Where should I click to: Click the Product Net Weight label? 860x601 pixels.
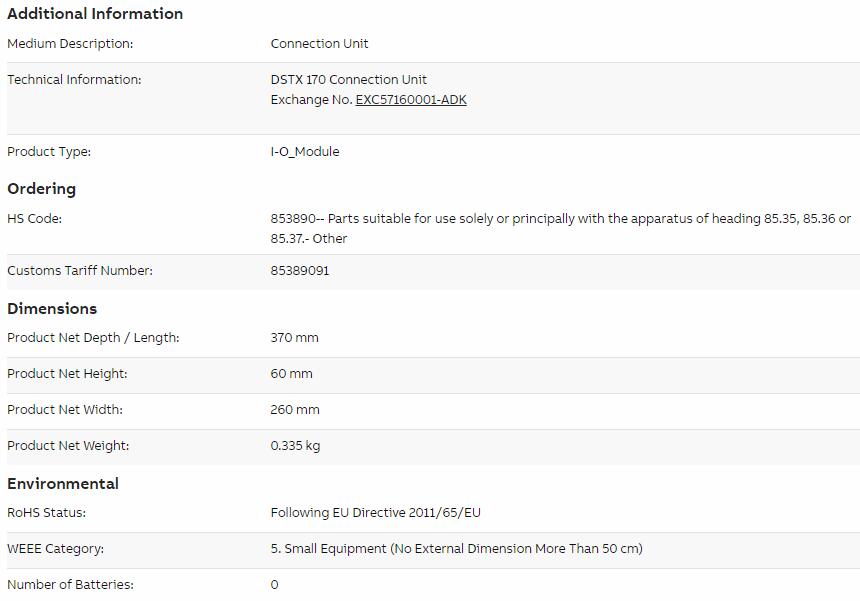coord(68,445)
